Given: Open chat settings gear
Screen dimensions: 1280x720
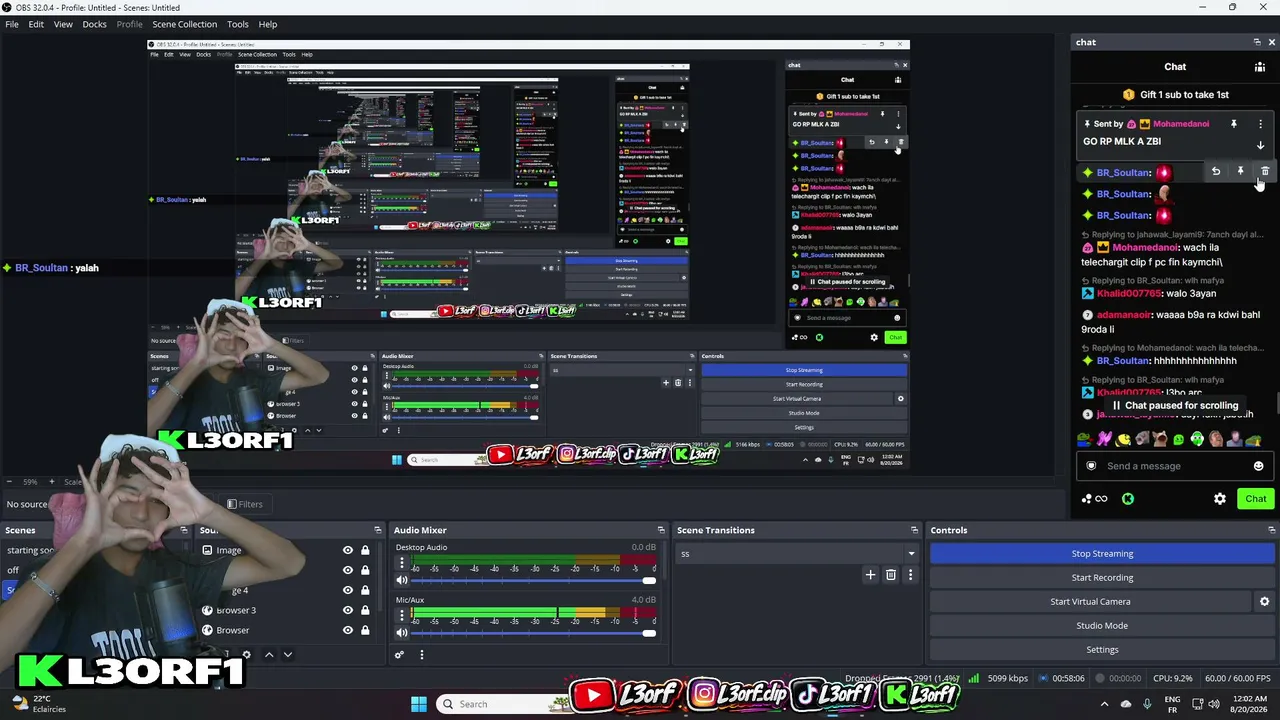Looking at the screenshot, I should pos(1220,499).
